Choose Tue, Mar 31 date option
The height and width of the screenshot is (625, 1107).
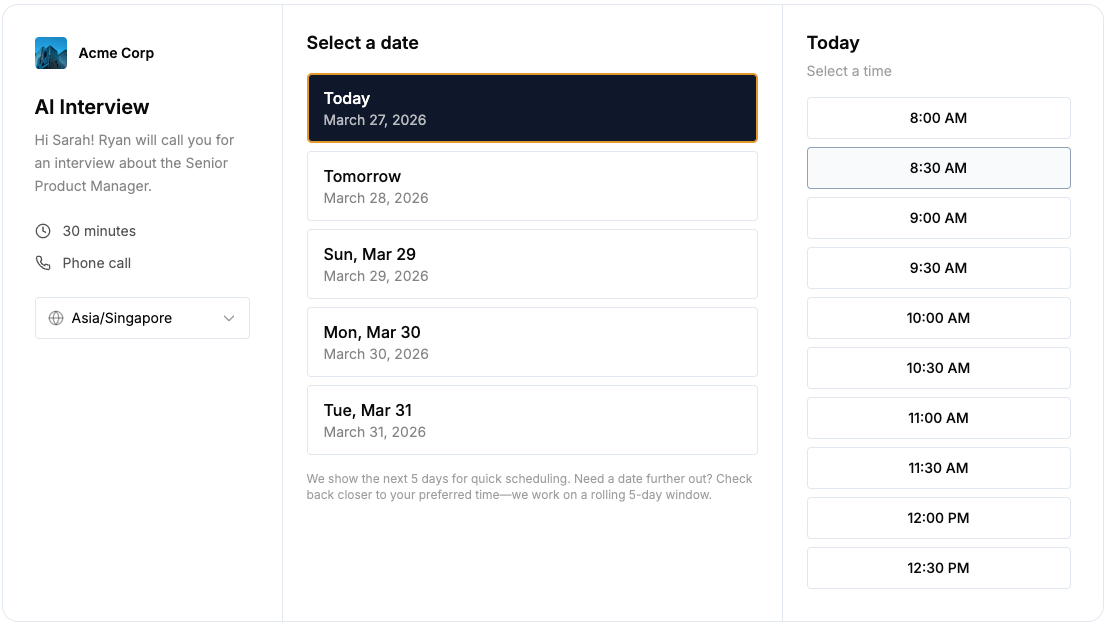(532, 420)
